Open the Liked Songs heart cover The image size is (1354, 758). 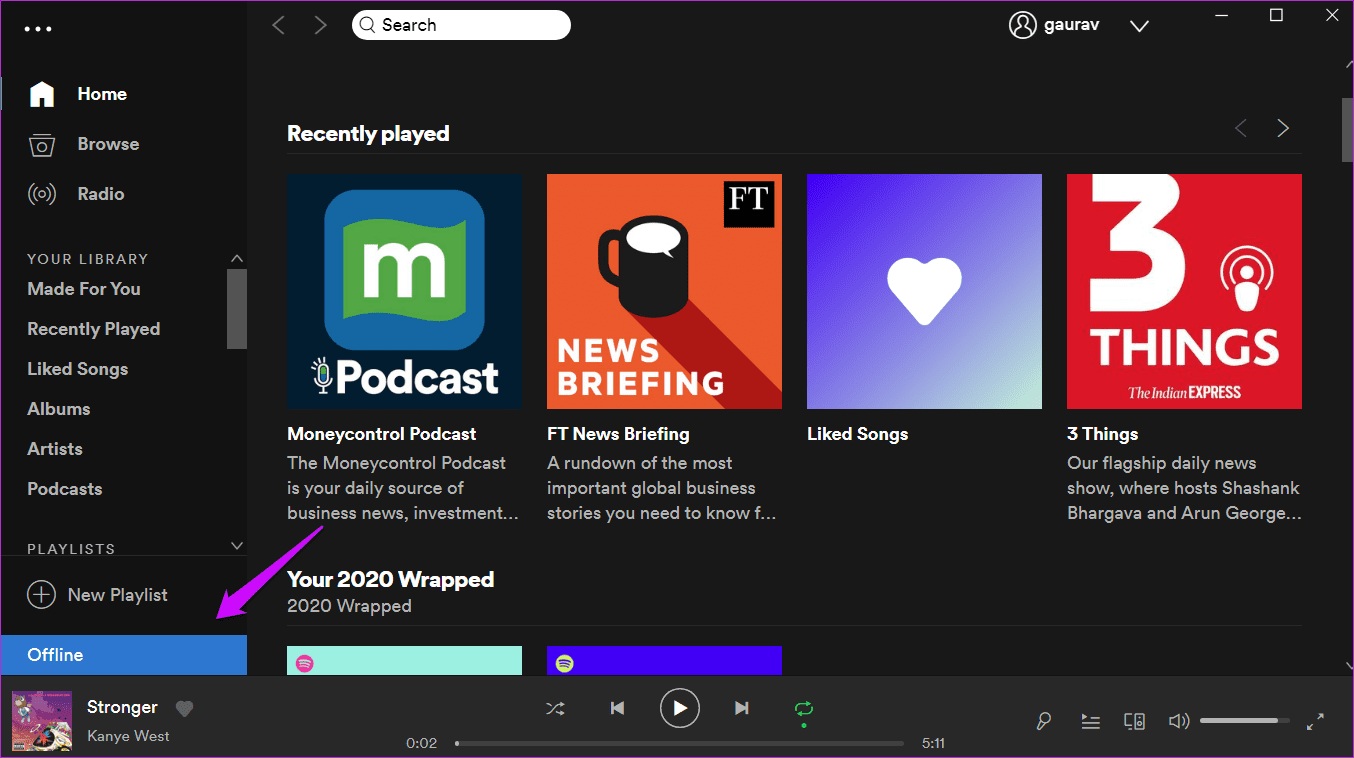[924, 291]
